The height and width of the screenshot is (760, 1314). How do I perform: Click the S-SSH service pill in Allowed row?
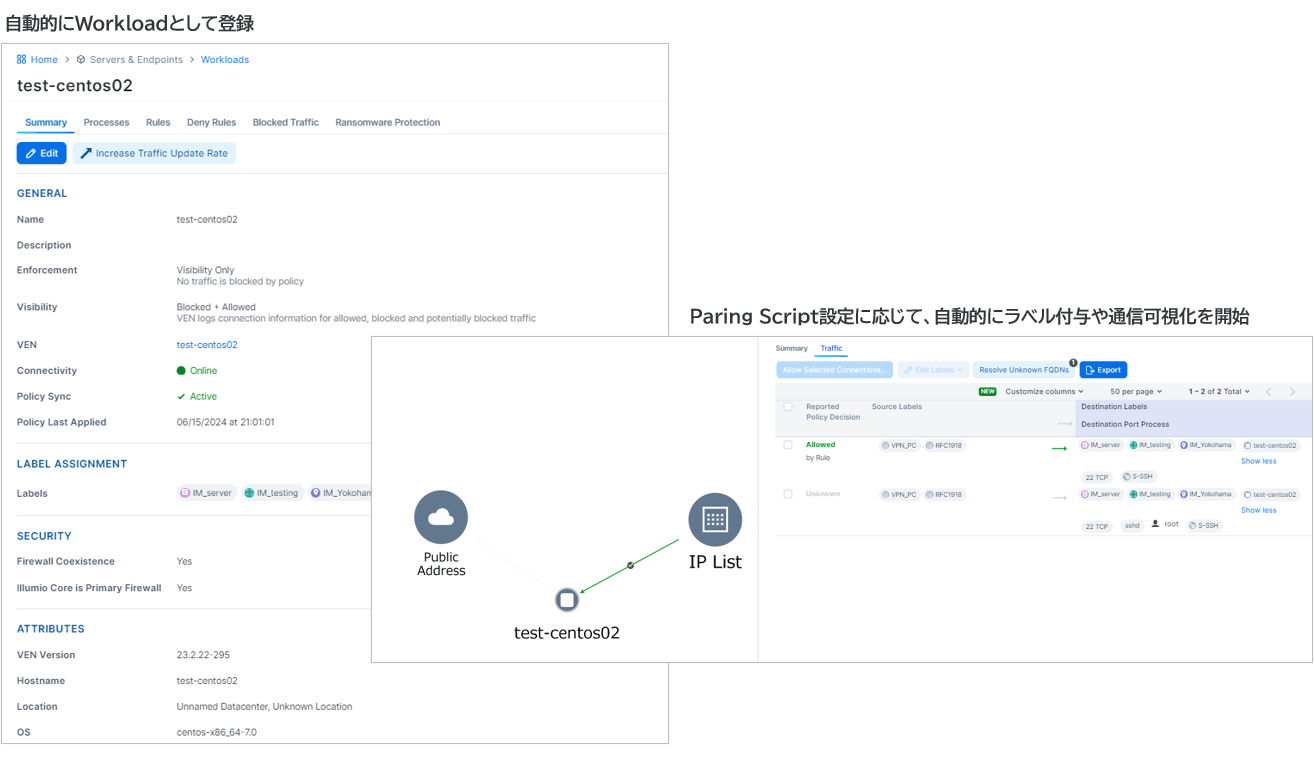click(x=1138, y=477)
